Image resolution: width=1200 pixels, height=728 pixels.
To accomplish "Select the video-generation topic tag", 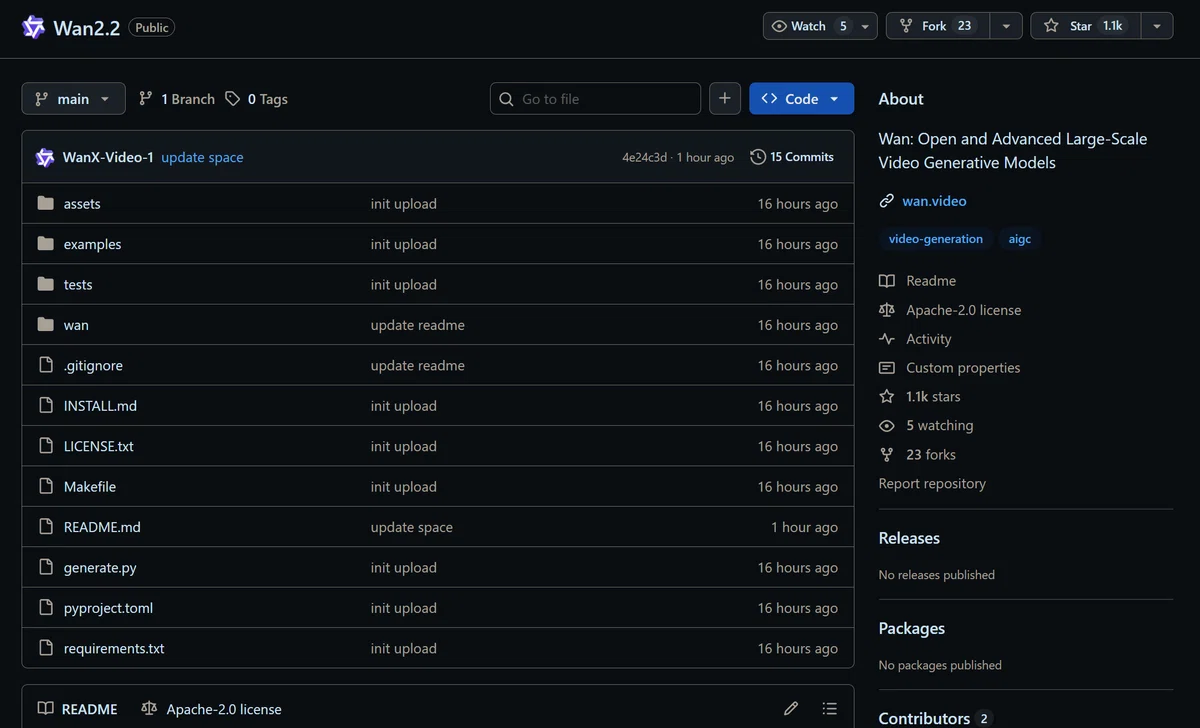I will coord(936,239).
